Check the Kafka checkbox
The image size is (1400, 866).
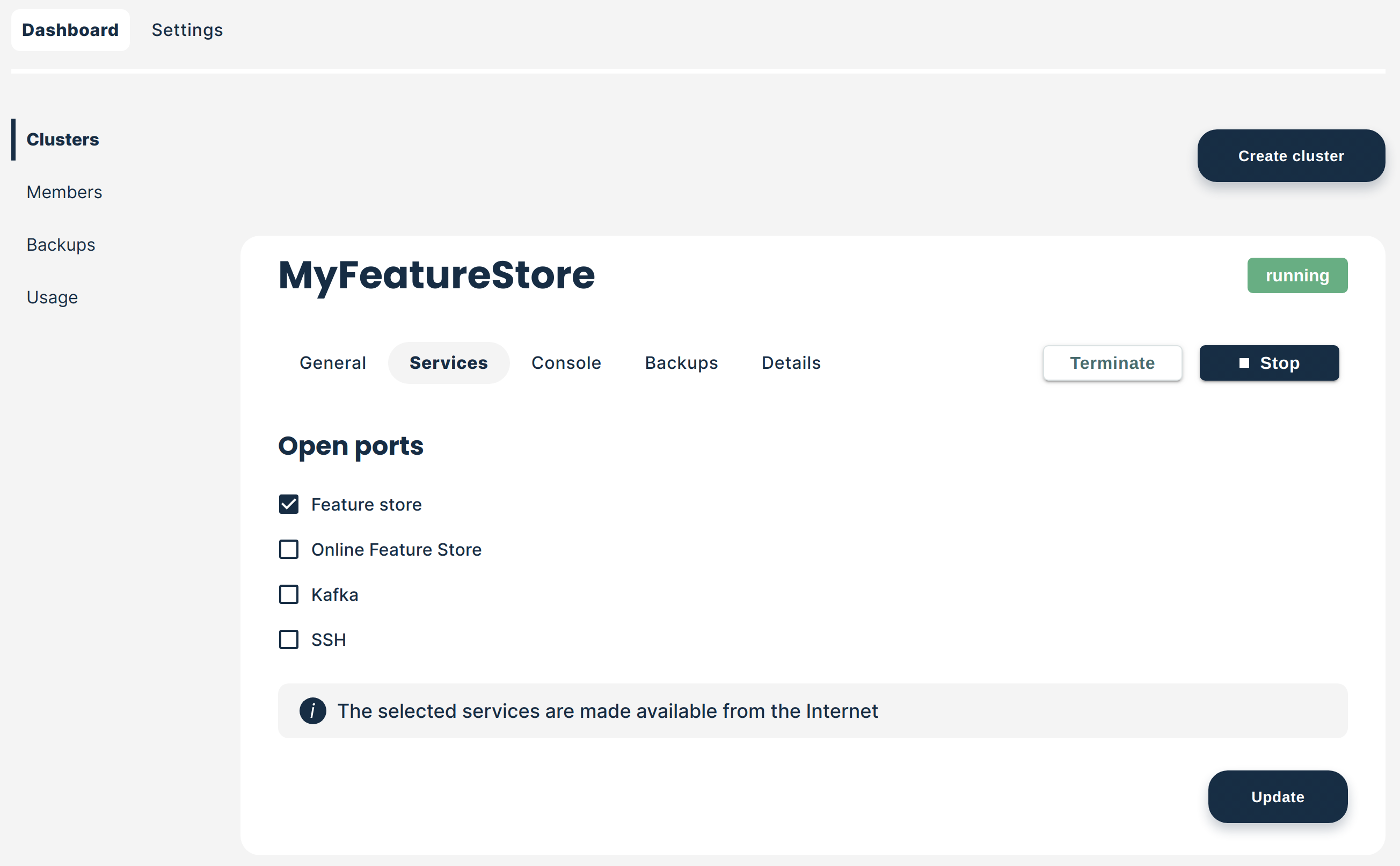(289, 594)
